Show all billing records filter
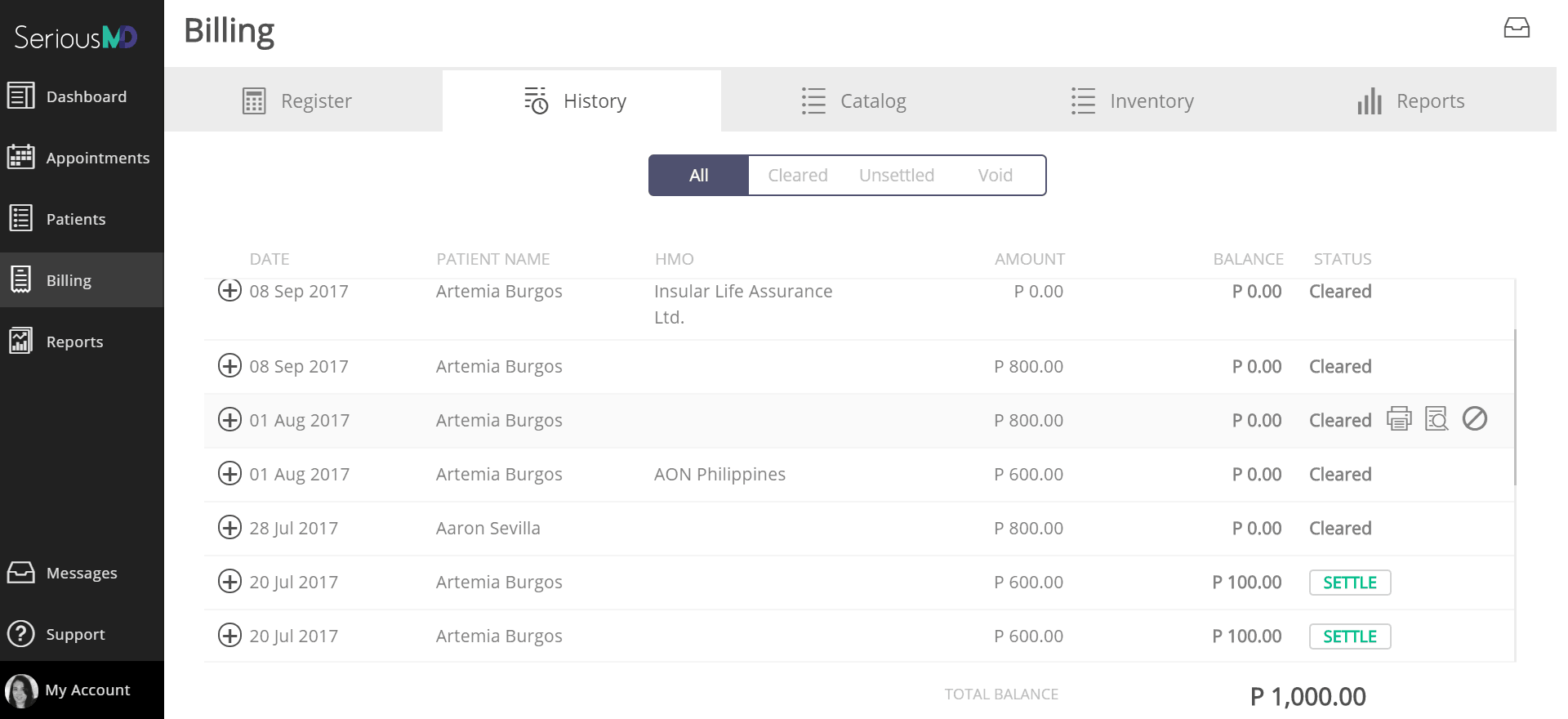The image size is (1568, 719). (698, 175)
